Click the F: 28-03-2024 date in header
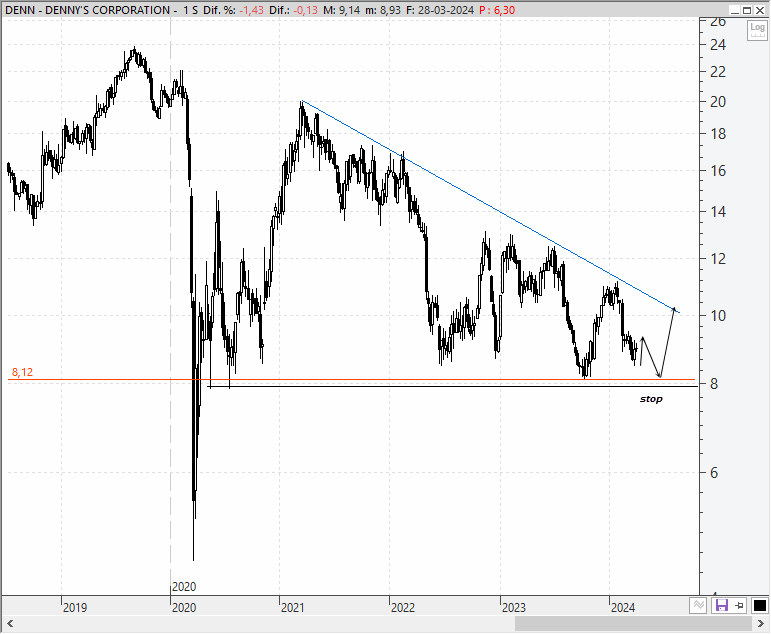The height and width of the screenshot is (634, 771). (x=440, y=10)
